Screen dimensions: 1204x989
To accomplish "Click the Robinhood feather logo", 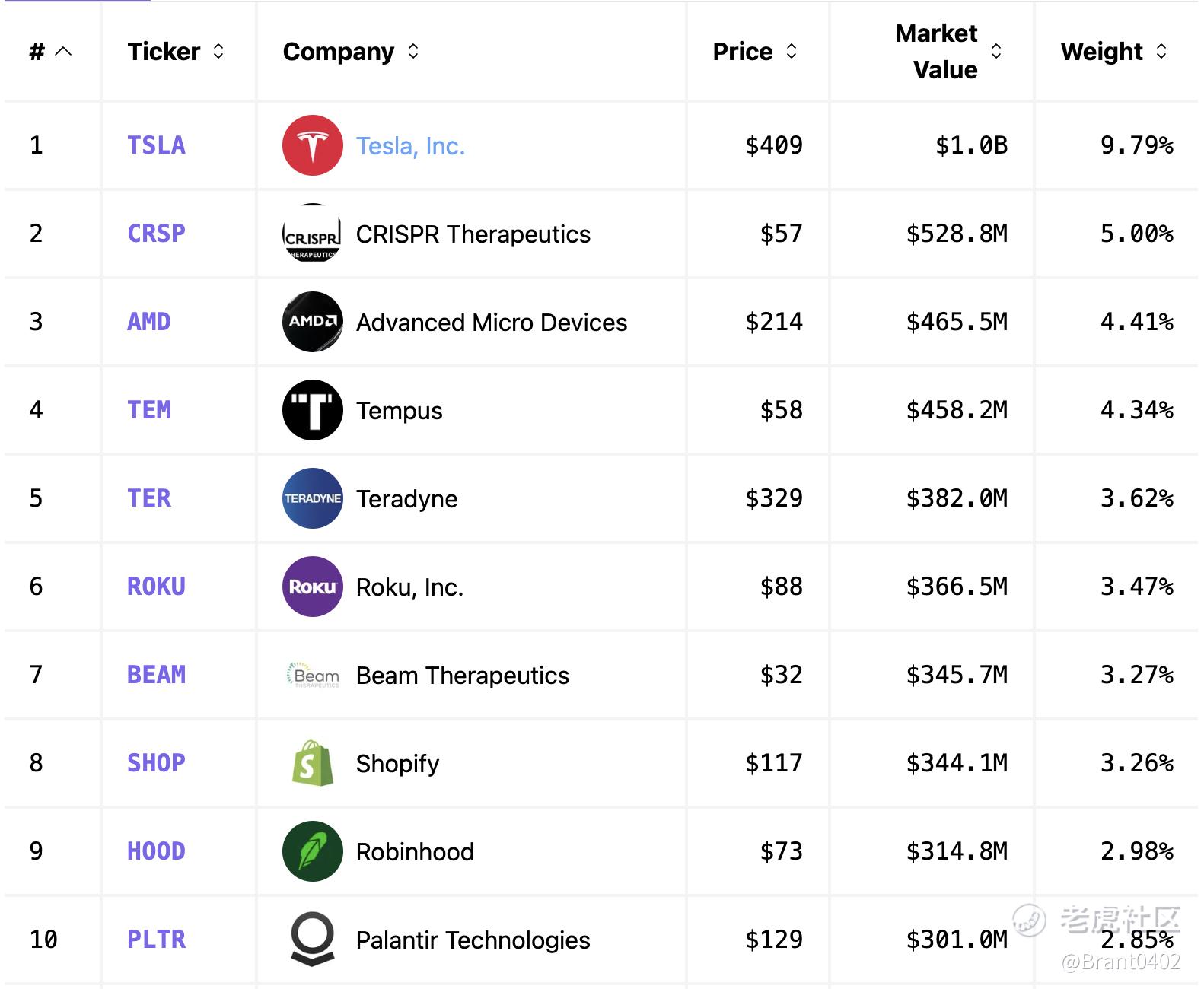I will tap(312, 851).
